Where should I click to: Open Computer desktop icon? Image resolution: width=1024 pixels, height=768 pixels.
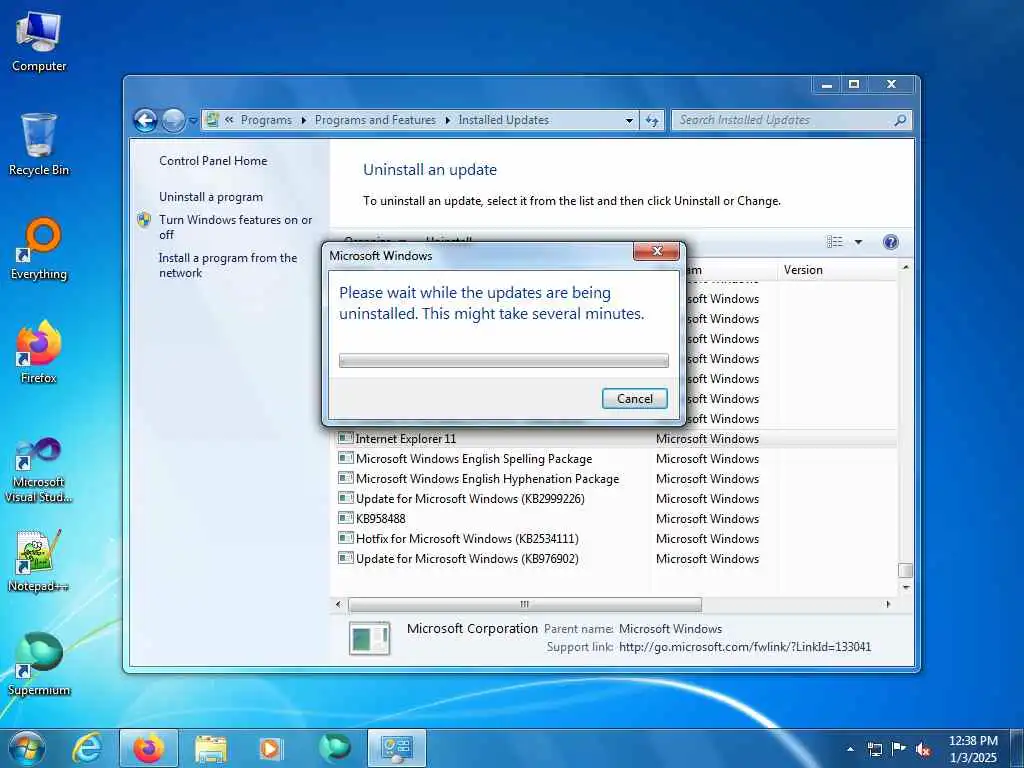click(39, 42)
